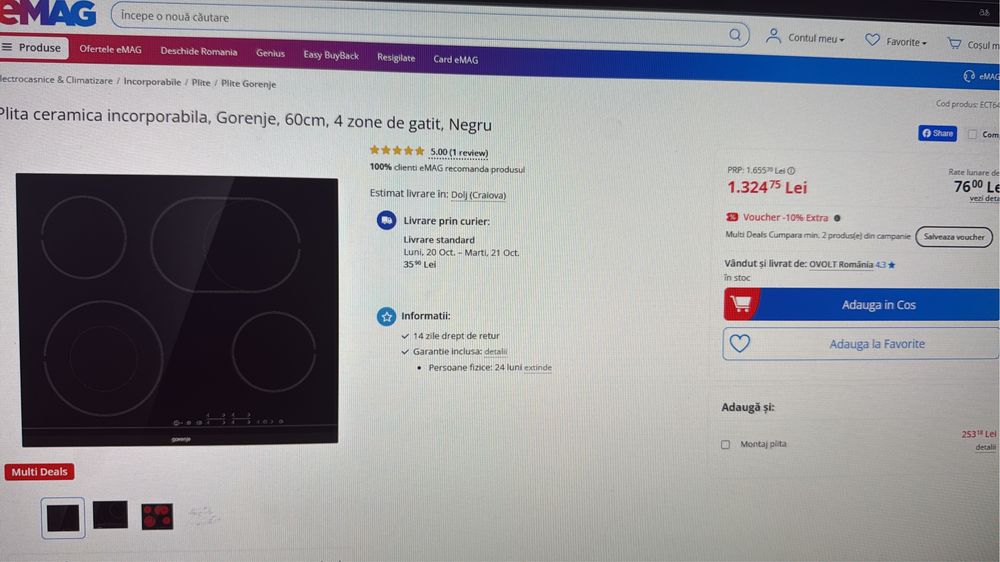1000x562 pixels.
Task: Open the eMAG logo homepage
Action: pyautogui.click(x=48, y=12)
